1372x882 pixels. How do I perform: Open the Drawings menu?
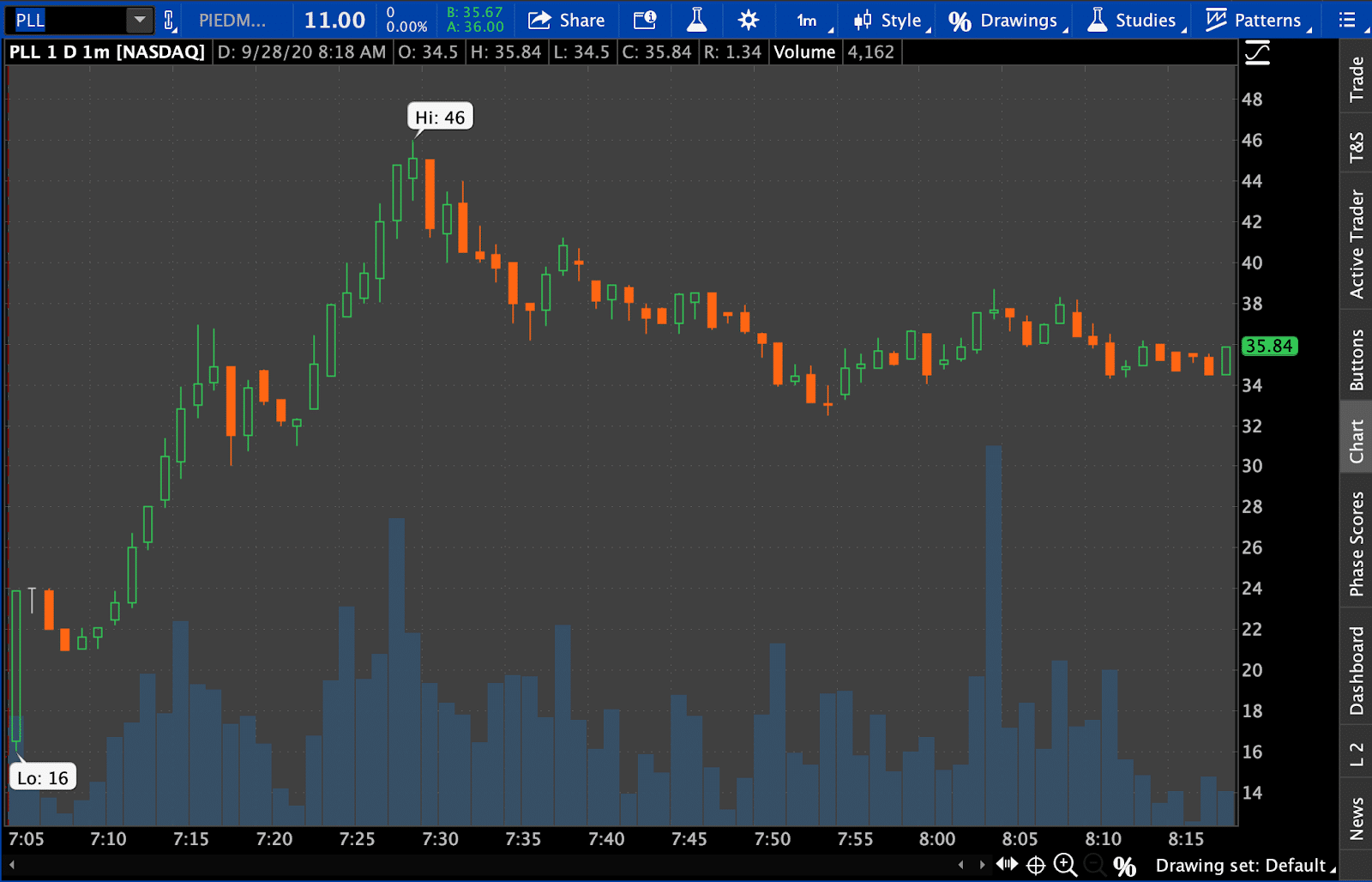tap(1008, 20)
